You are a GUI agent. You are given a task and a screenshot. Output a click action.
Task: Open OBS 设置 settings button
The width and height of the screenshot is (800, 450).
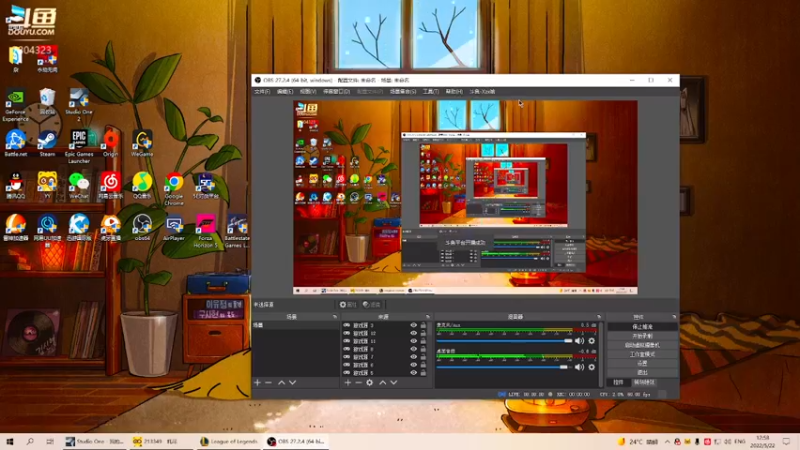[642, 363]
